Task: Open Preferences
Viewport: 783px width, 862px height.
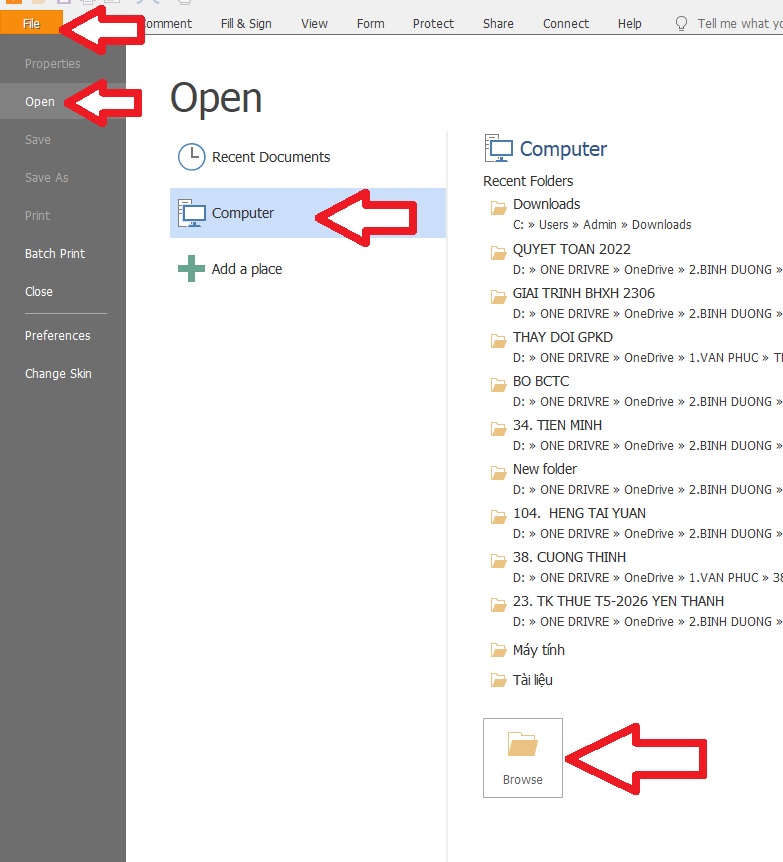Action: click(57, 335)
